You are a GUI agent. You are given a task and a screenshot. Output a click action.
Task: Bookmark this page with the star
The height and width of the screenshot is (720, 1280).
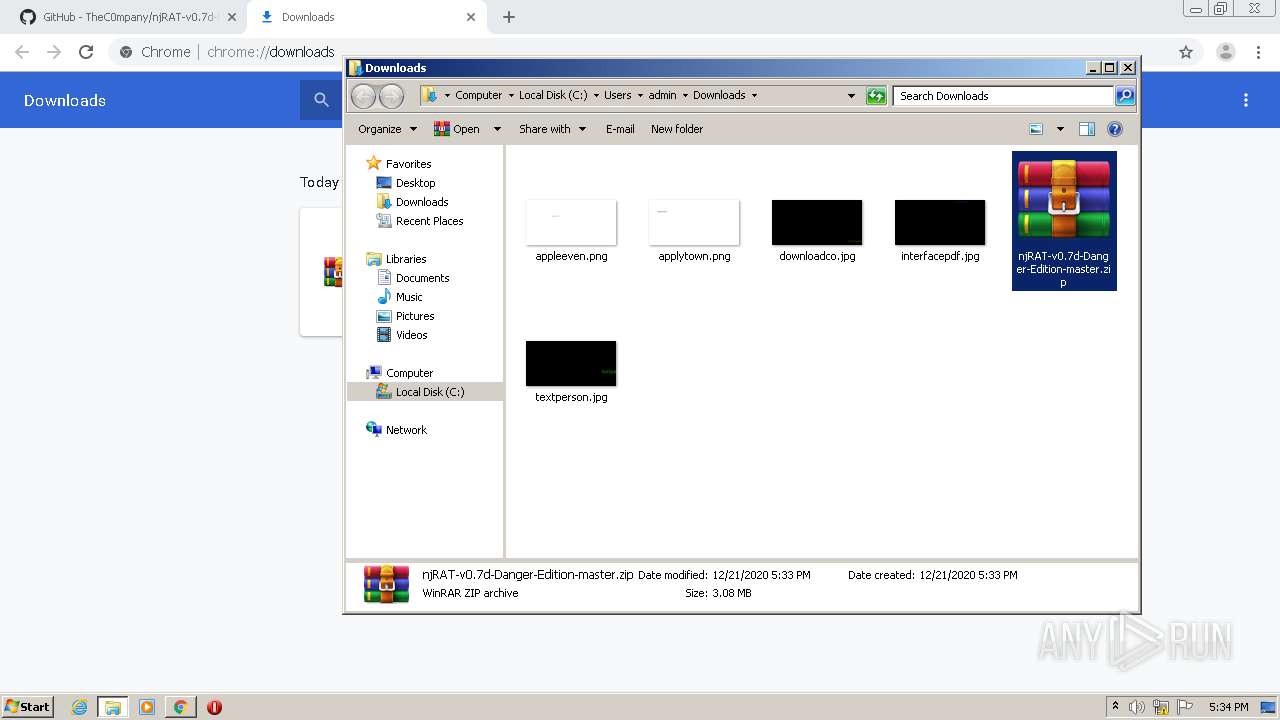tap(1186, 52)
